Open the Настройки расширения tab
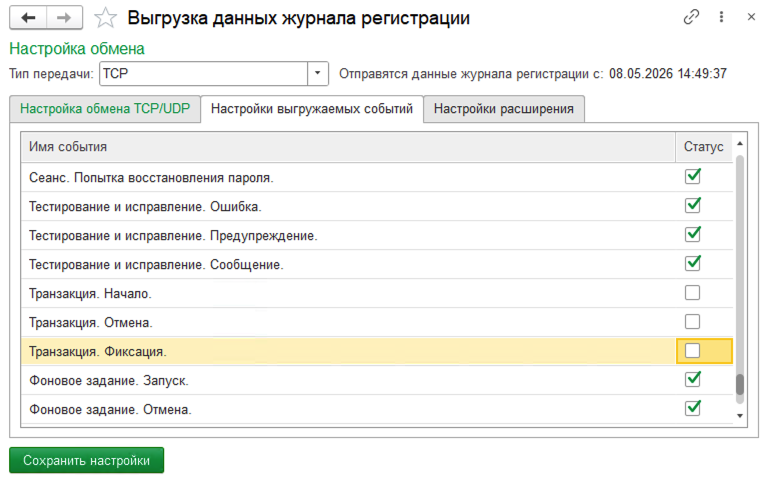This screenshot has height=483, width=766. (504, 108)
